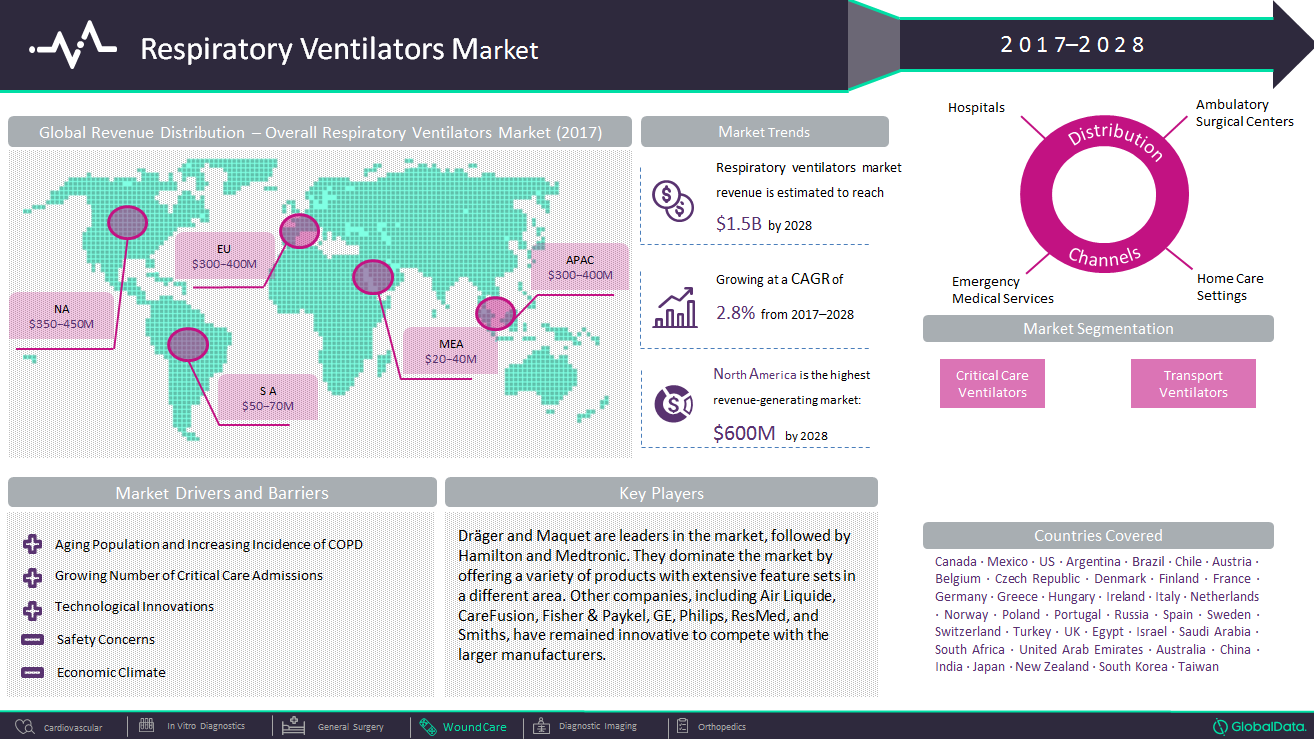The height and width of the screenshot is (739, 1314).
Task: Click the Wound Care bandage icon
Action: (428, 727)
